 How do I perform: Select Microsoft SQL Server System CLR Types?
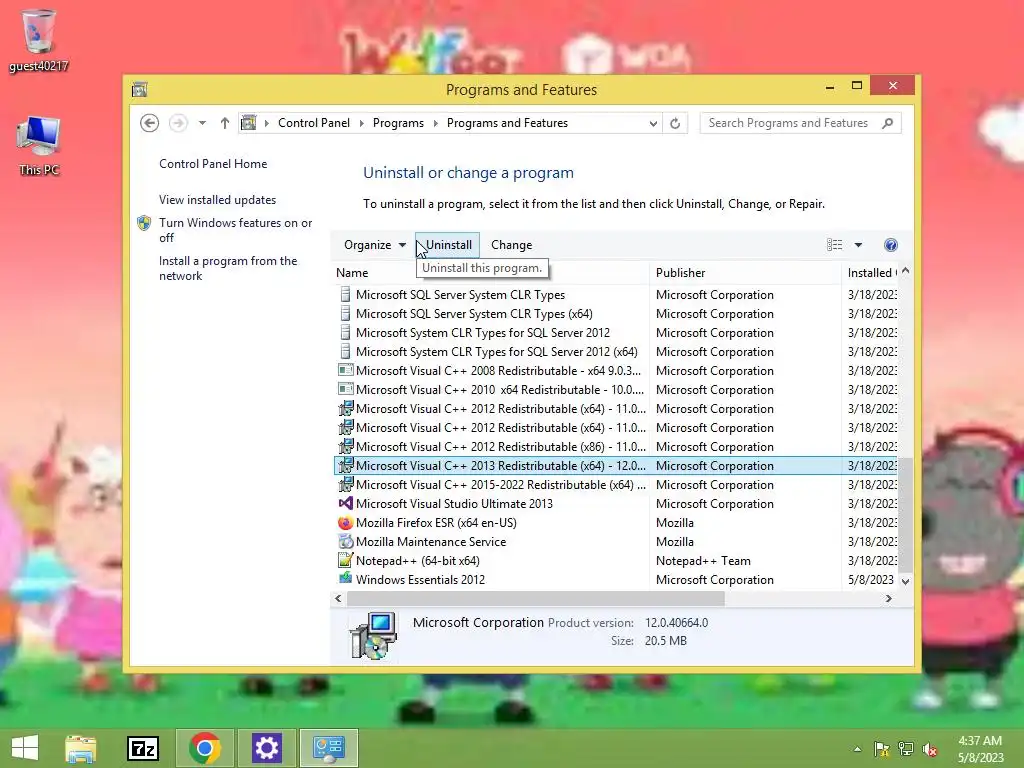tap(460, 295)
